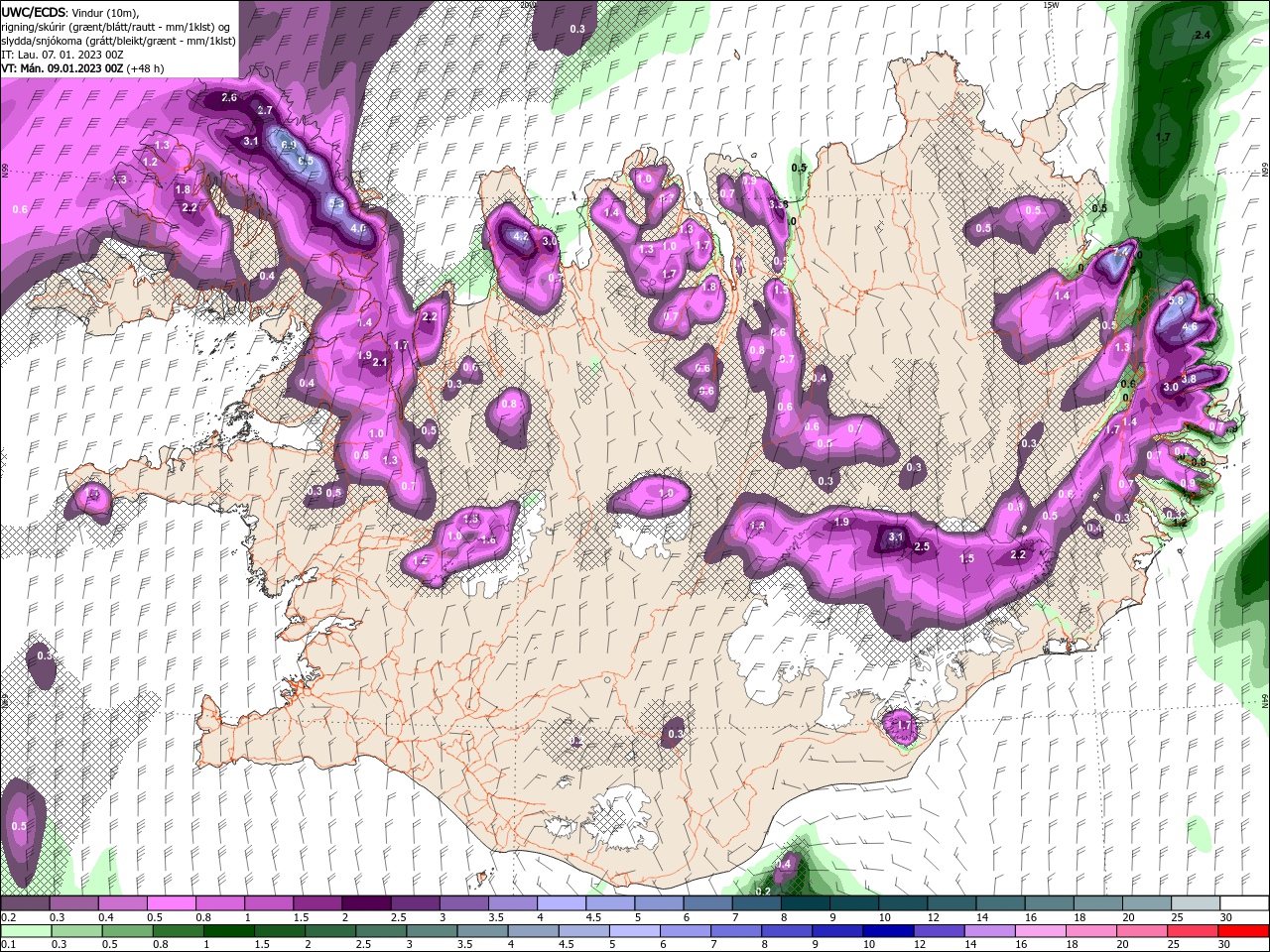
Task: Click the 'slydda/snjókoma' snow legend description line
Action: [118, 40]
